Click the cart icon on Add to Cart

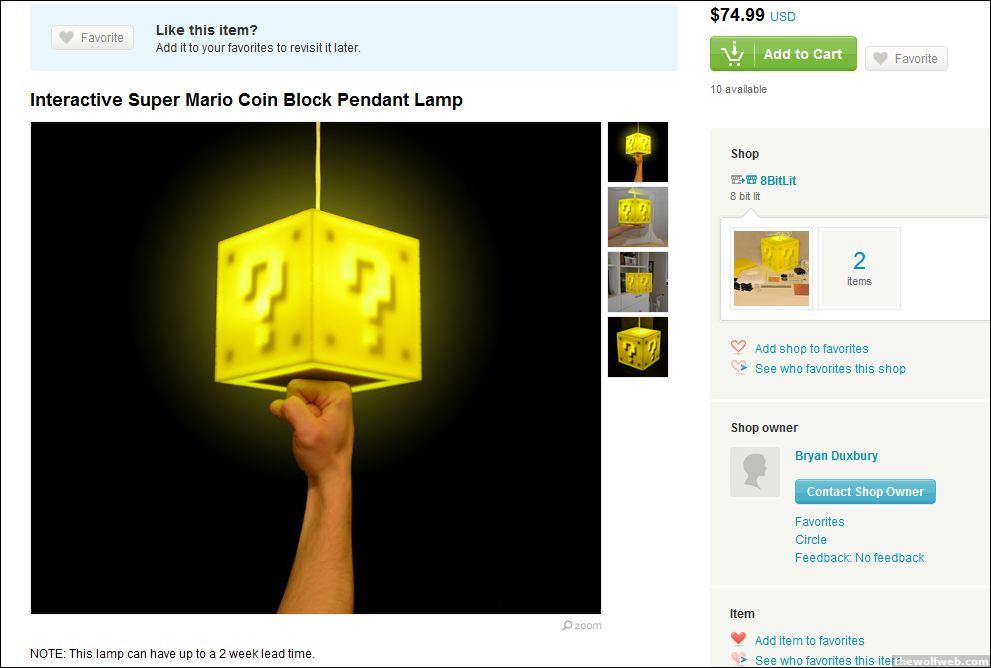(733, 54)
